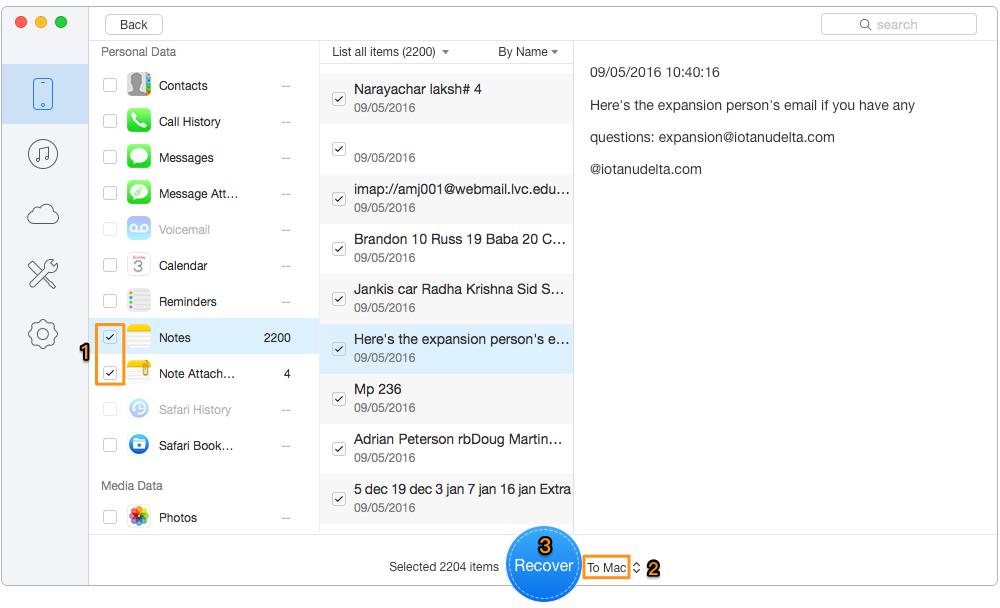
Task: Check the Calendar checkbox
Action: (x=110, y=265)
